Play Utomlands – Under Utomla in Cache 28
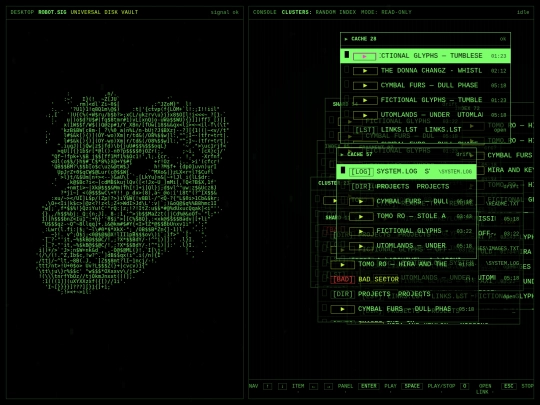The width and height of the screenshot is (540, 405). (365, 115)
